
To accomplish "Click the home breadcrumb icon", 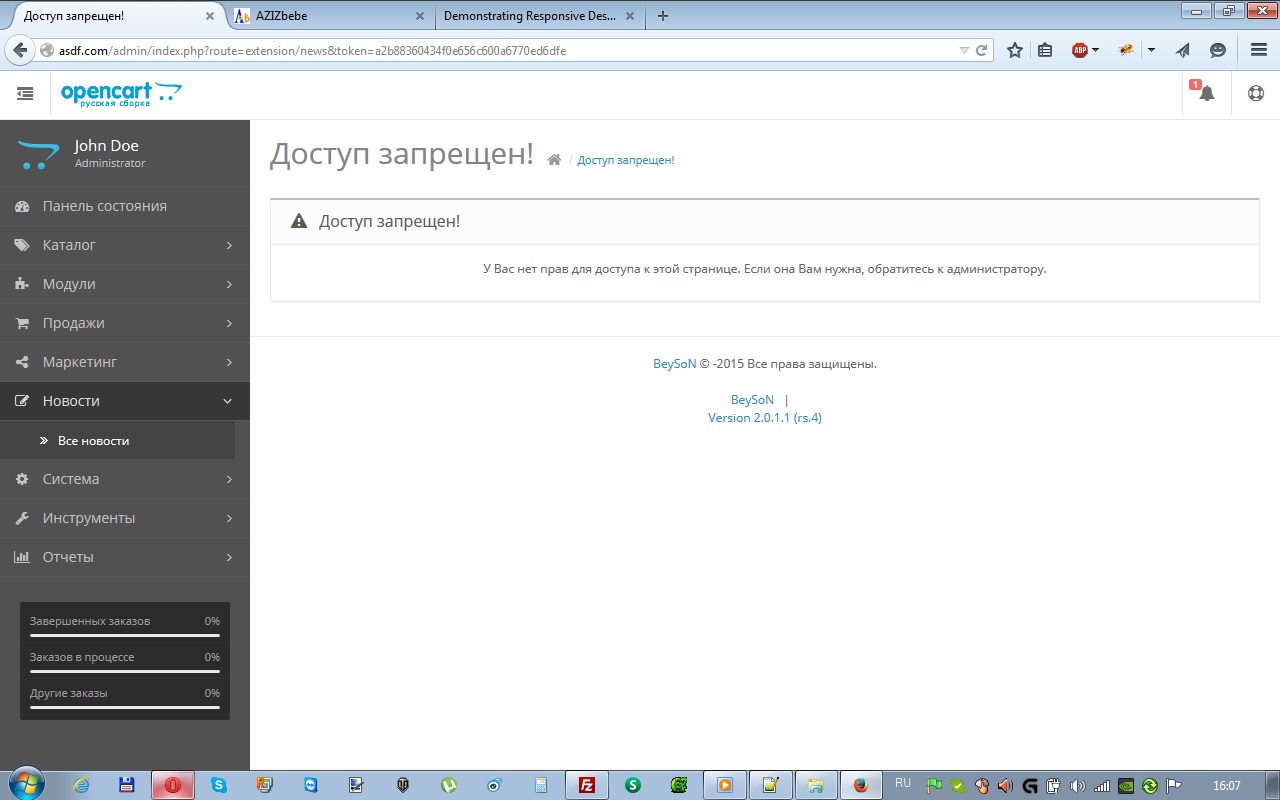I will coord(554,160).
